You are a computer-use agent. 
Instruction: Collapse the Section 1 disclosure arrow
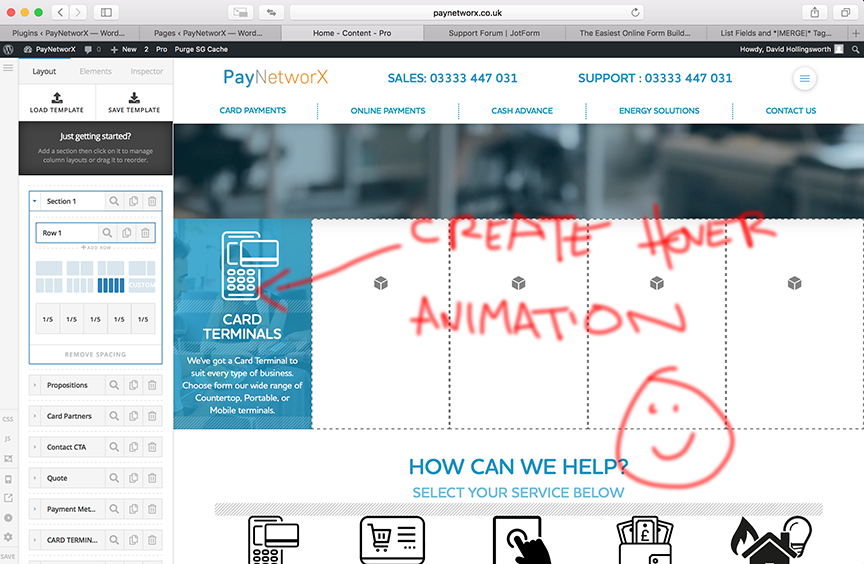coord(35,201)
